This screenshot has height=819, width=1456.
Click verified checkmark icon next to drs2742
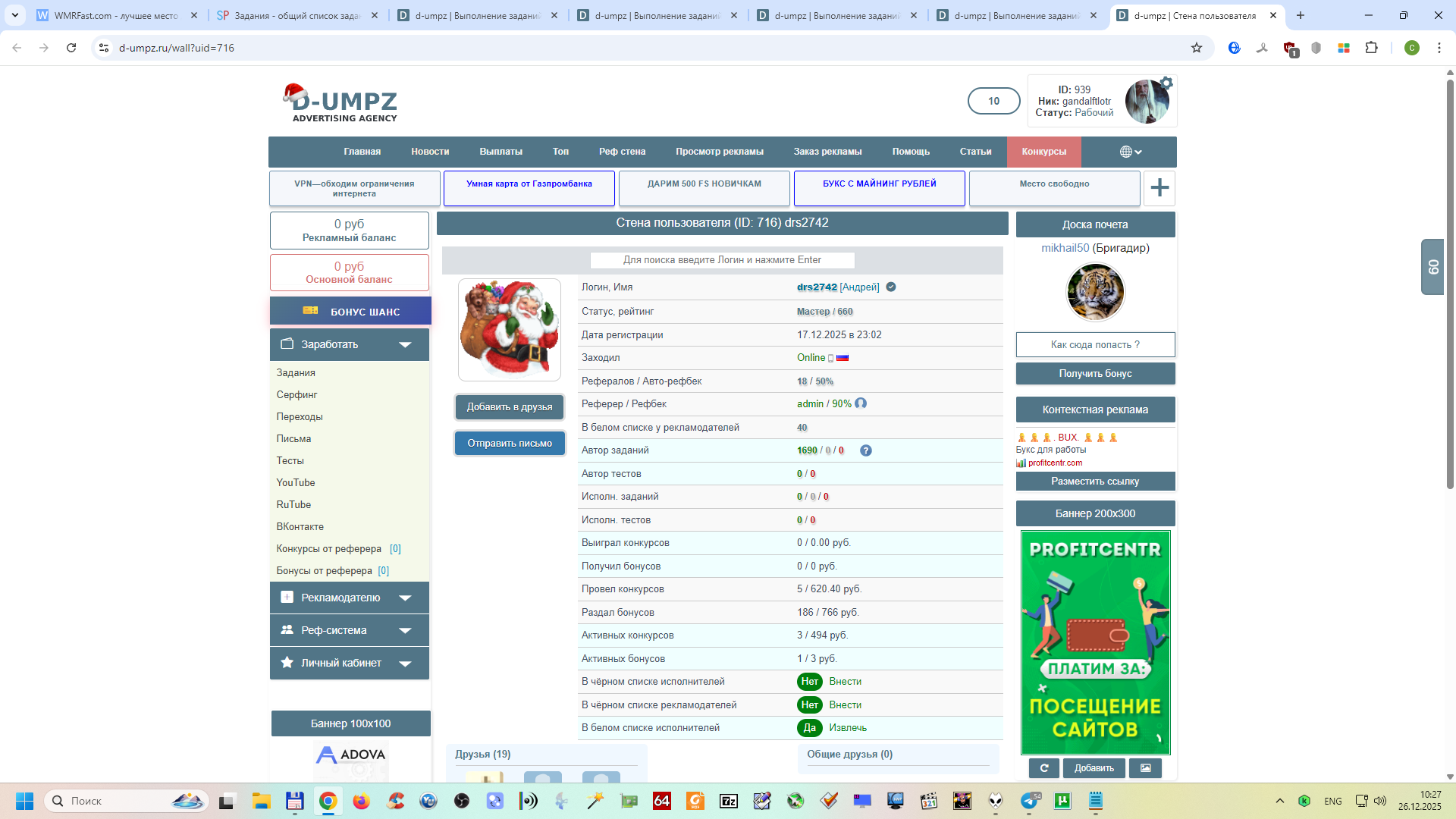pyautogui.click(x=891, y=287)
